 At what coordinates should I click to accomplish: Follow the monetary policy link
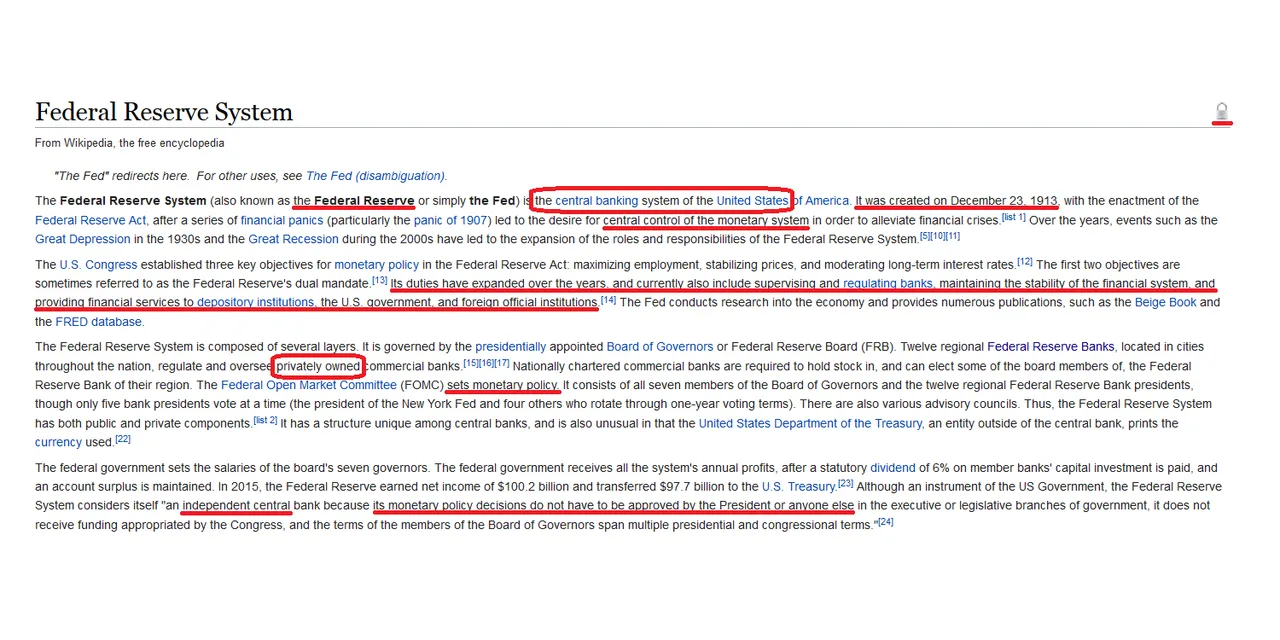click(x=376, y=265)
